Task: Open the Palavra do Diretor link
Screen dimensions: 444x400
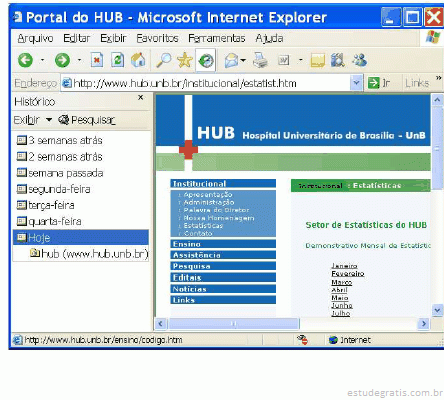Action: pyautogui.click(x=216, y=210)
